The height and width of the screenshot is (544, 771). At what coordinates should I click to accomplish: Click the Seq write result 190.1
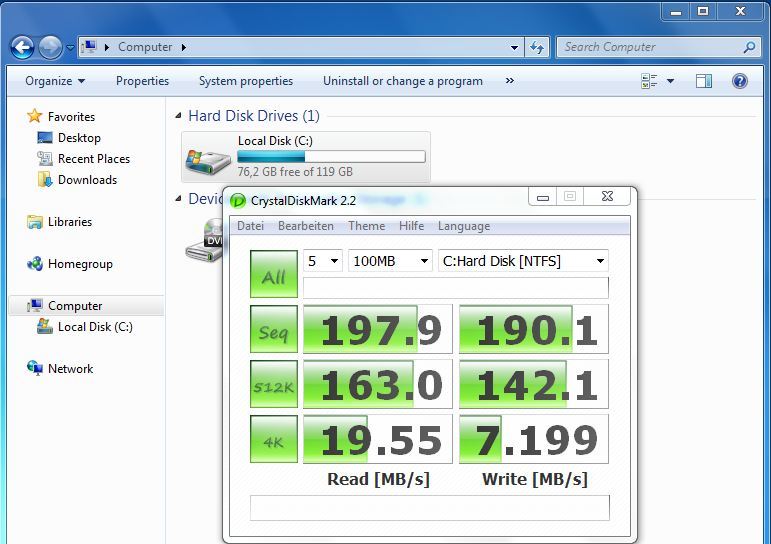pyautogui.click(x=534, y=329)
